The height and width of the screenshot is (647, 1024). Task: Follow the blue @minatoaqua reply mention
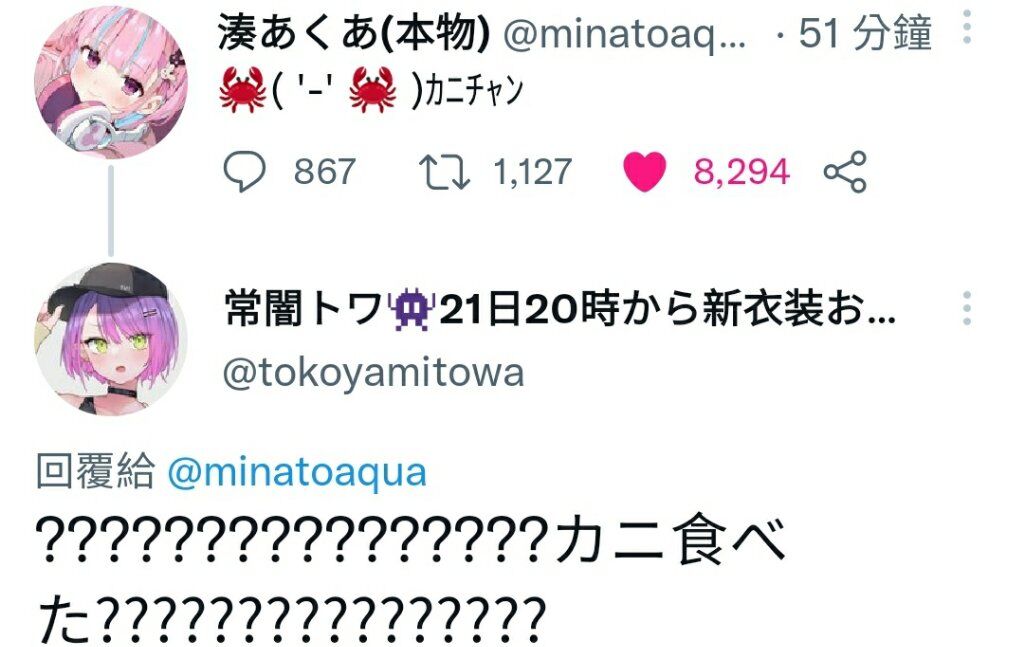click(297, 473)
